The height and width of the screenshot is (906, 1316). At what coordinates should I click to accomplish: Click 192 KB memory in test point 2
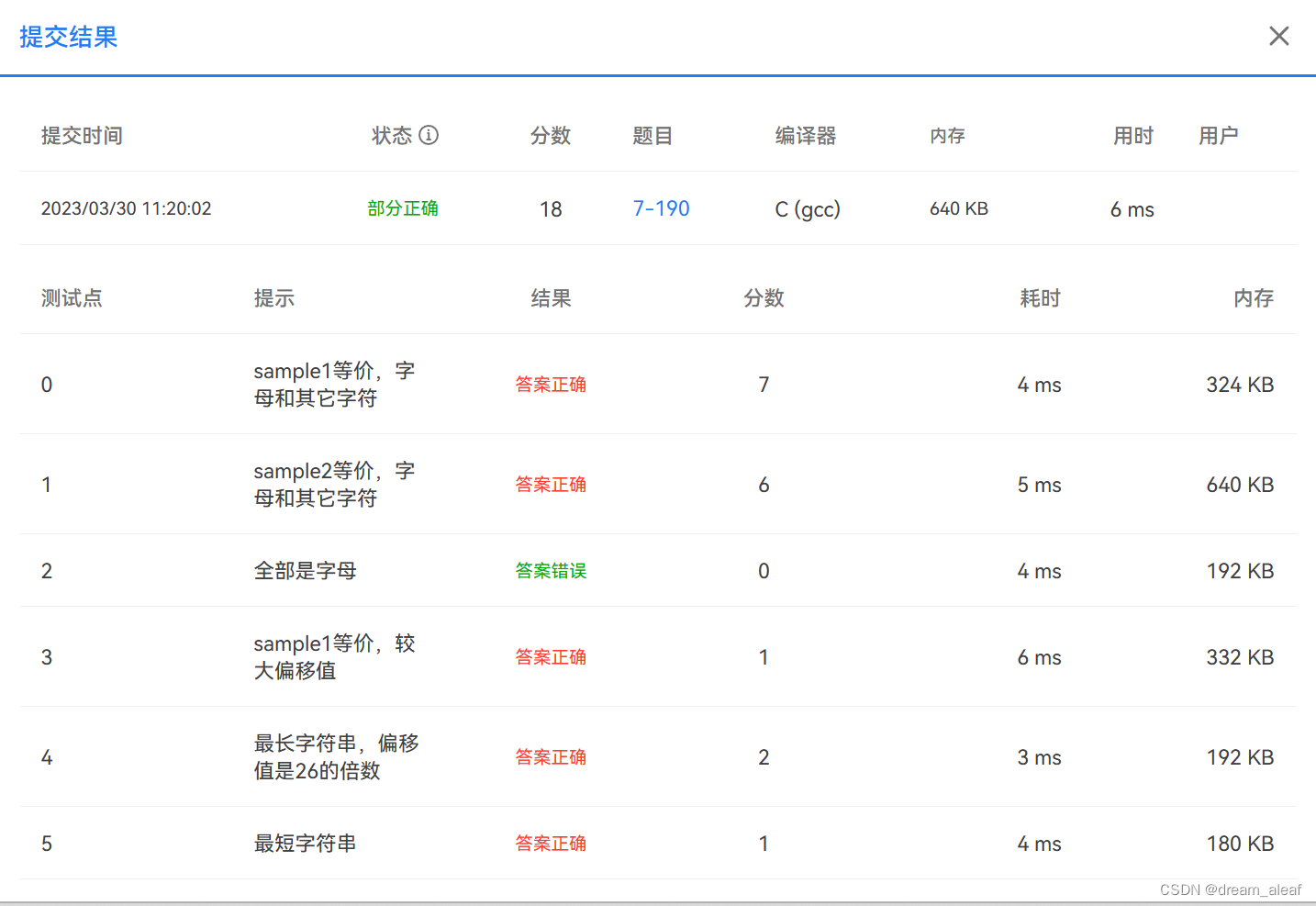(x=1240, y=571)
